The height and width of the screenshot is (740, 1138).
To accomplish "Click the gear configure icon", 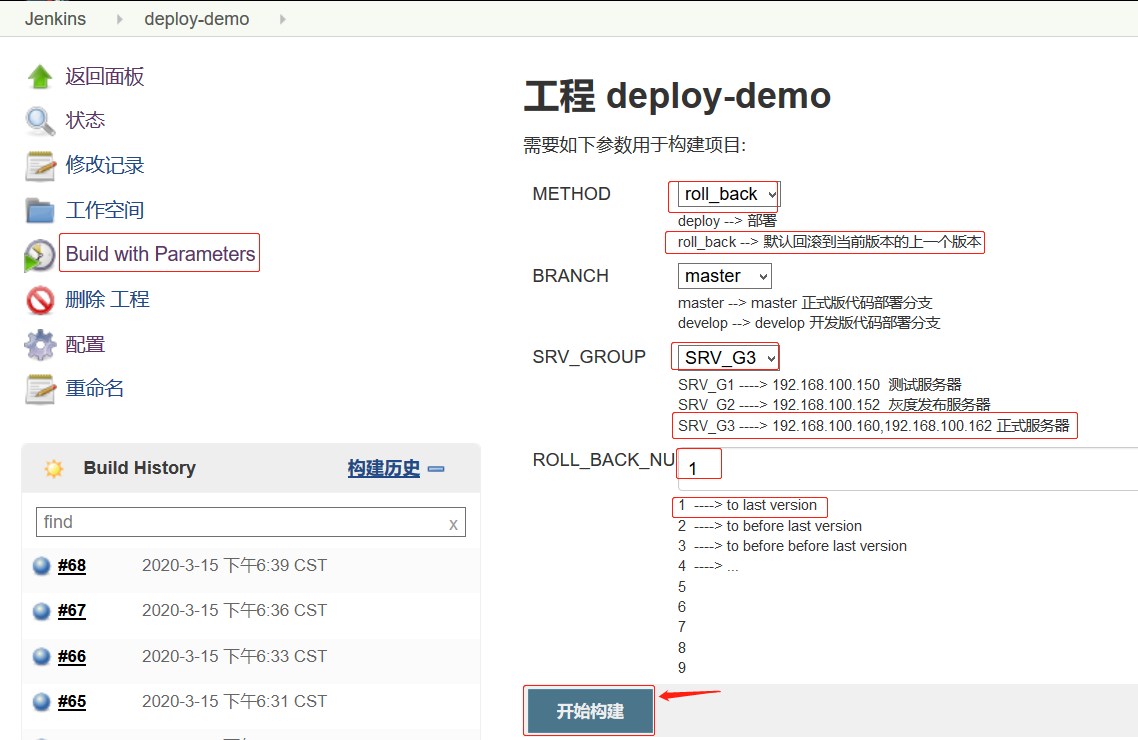I will click(x=40, y=345).
